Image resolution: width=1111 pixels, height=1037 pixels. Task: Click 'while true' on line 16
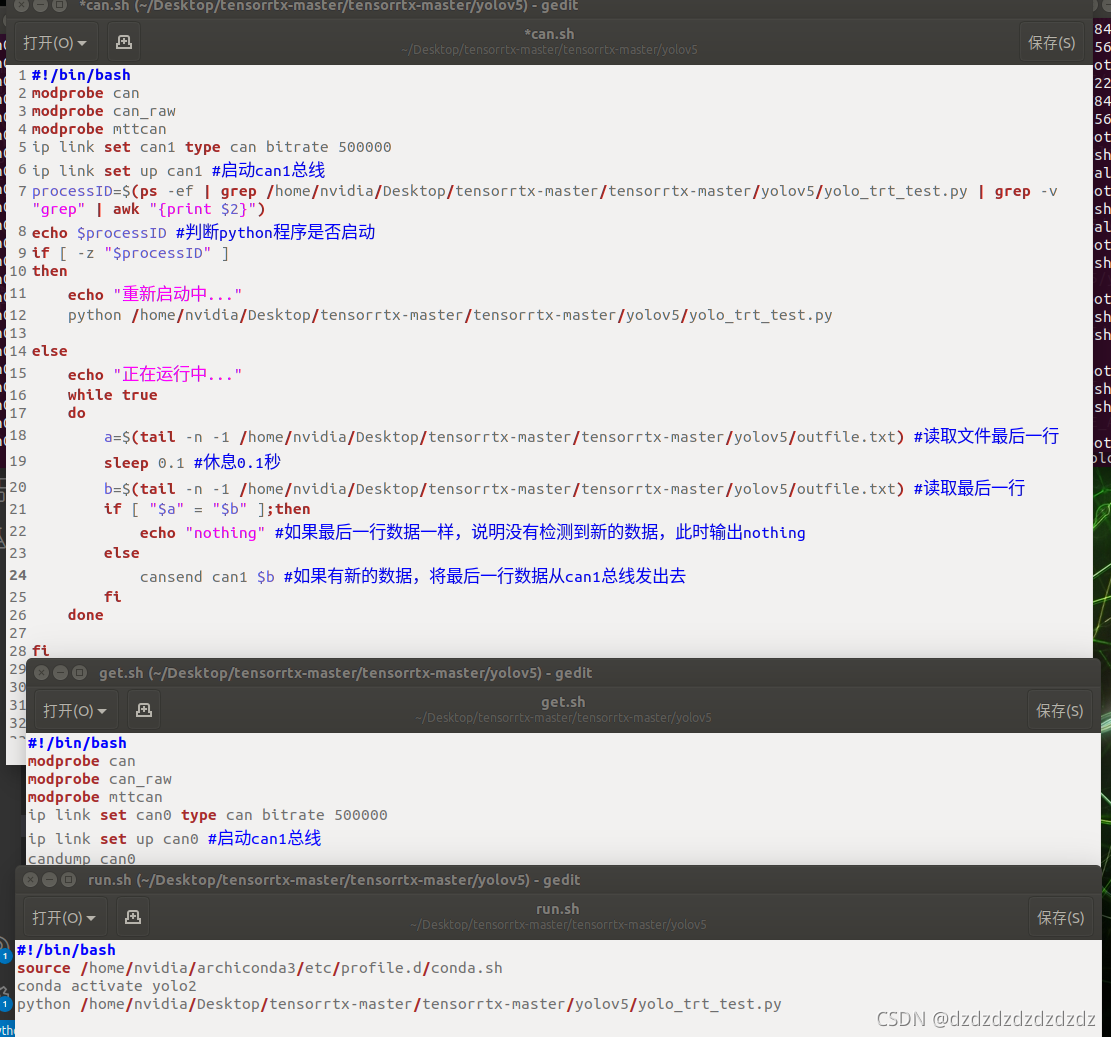coord(113,395)
